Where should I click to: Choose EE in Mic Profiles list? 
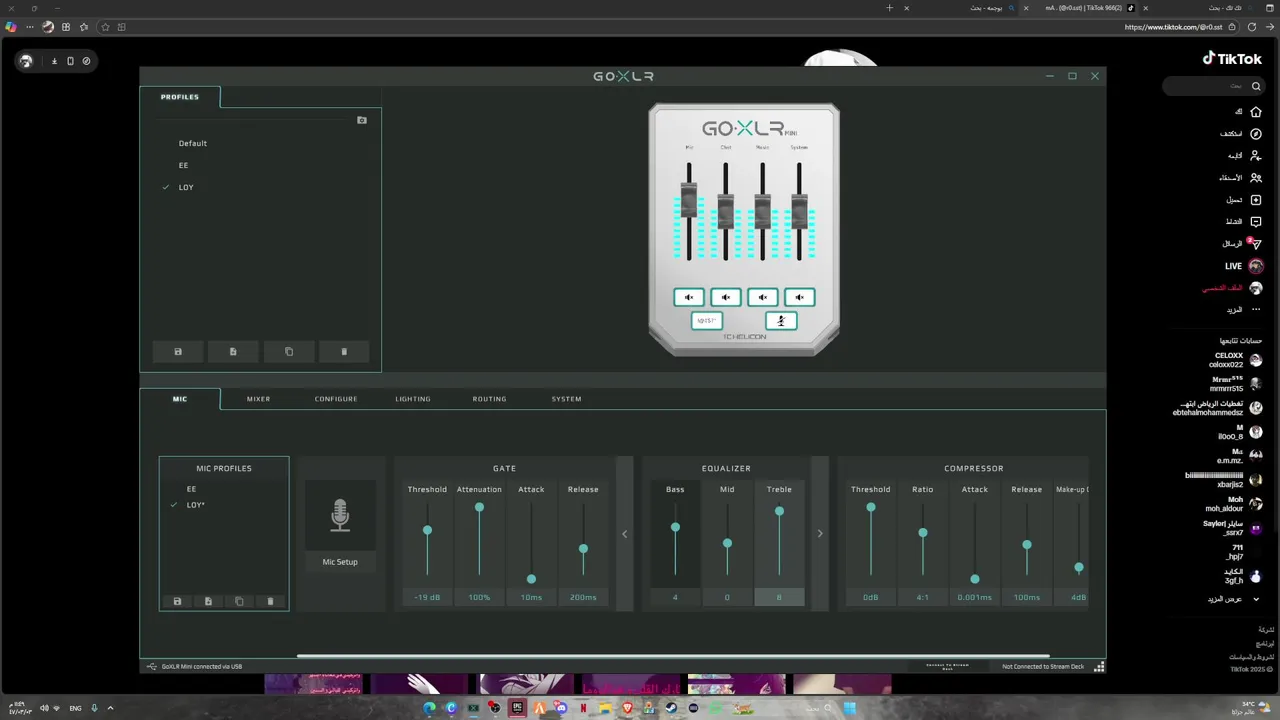pyautogui.click(x=191, y=489)
